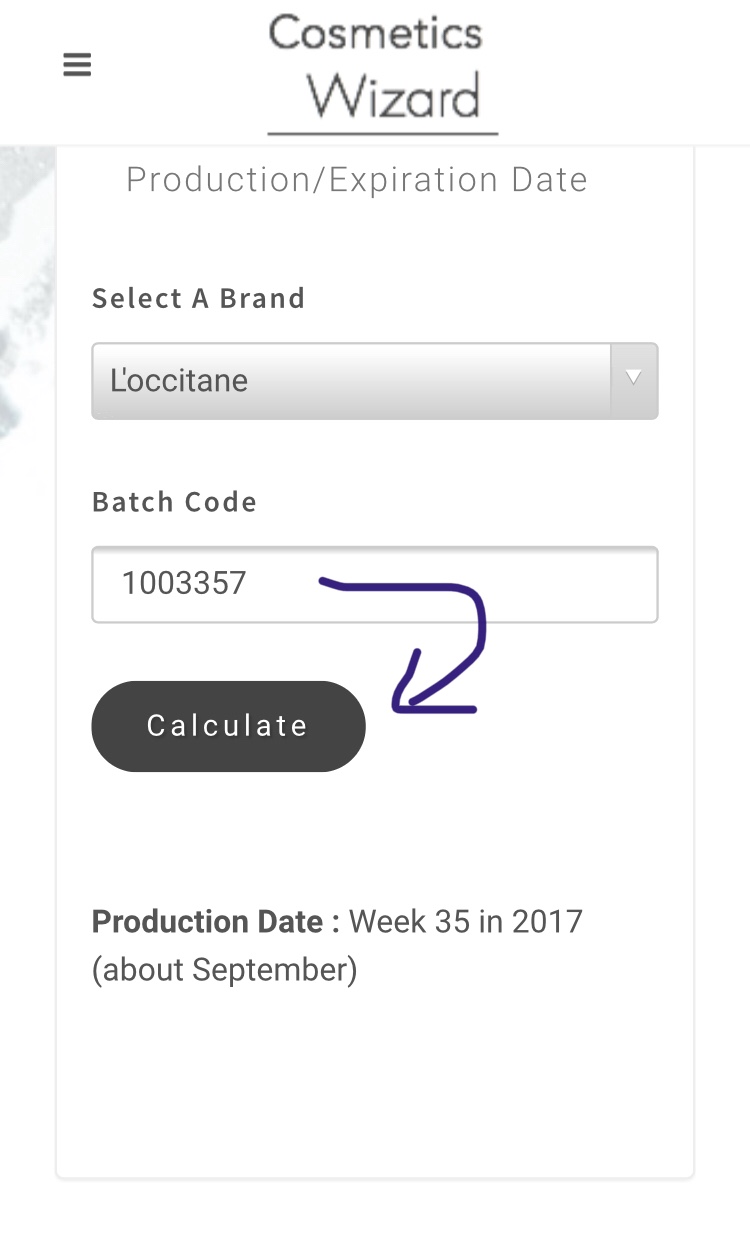Click the (about September) text
This screenshot has height=1250, width=750.
[225, 970]
